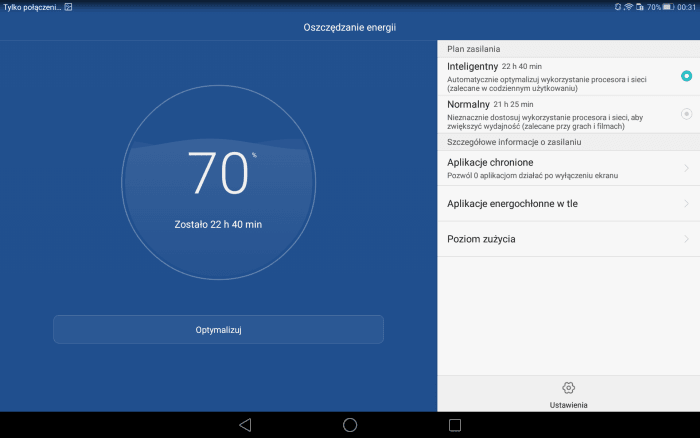
Task: Open Poziom zużycia entry title
Action: [481, 239]
